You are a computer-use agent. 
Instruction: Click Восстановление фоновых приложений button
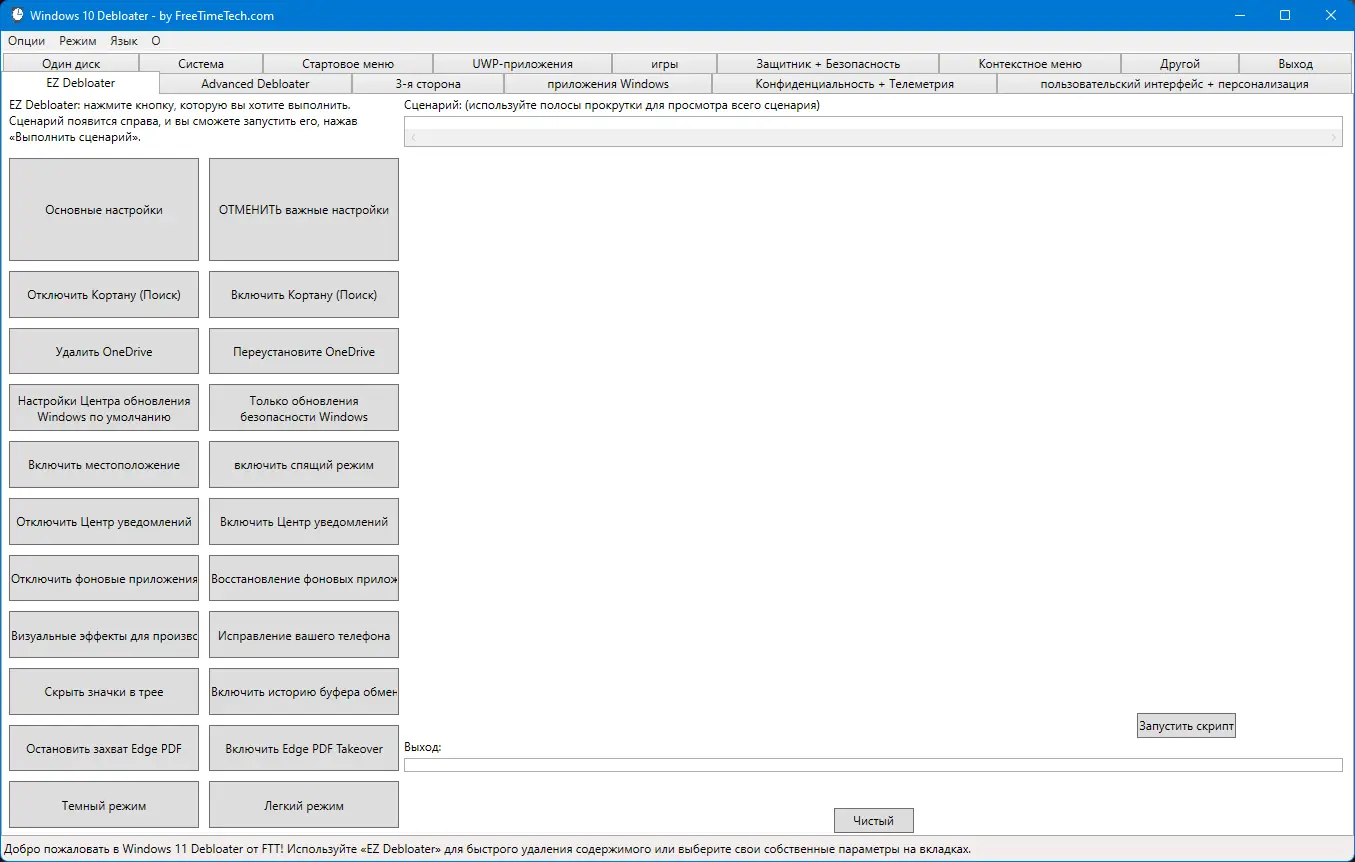pyautogui.click(x=304, y=579)
